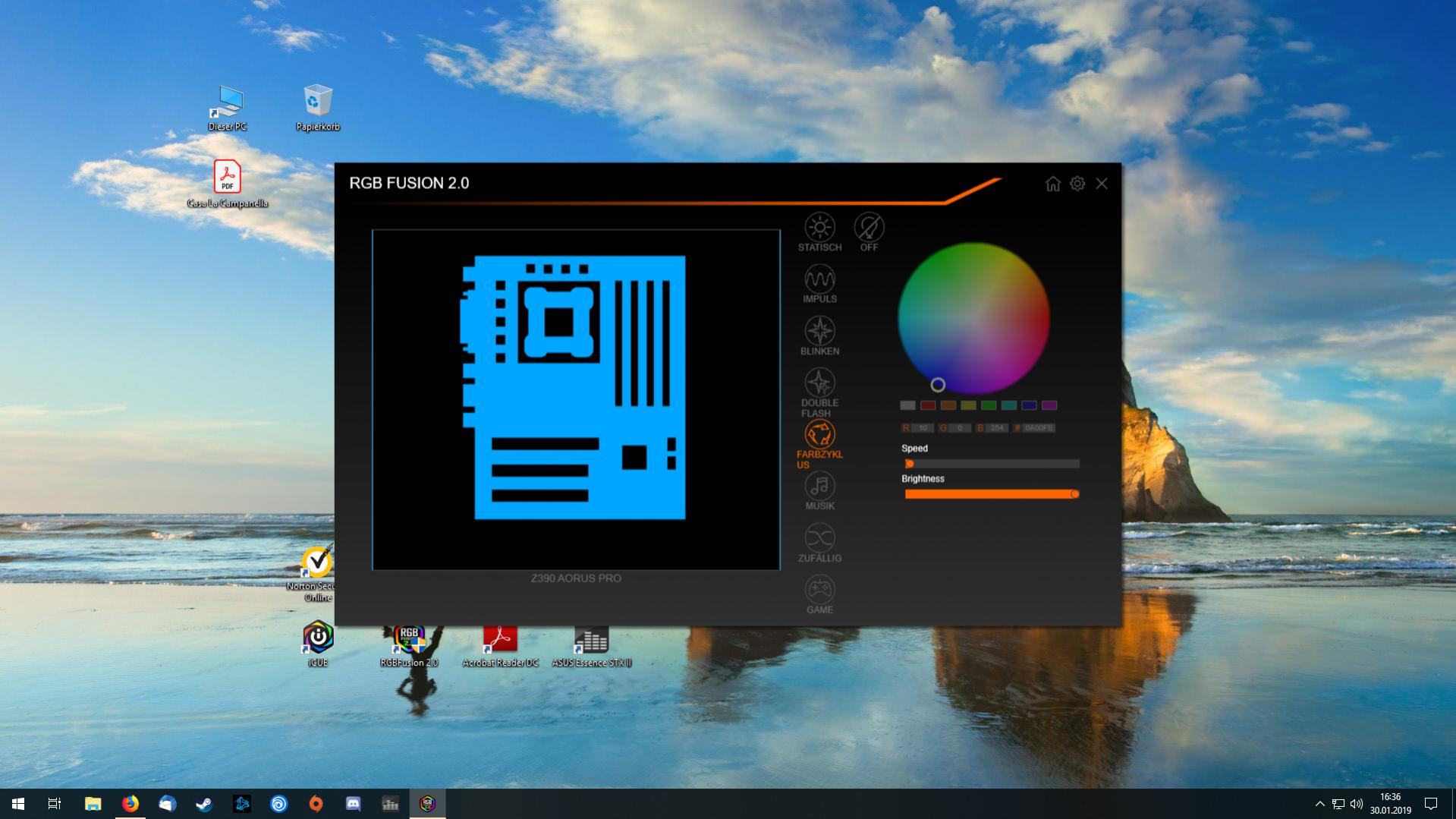Select the Farbzyklus color cycle mode
1456x819 pixels.
pyautogui.click(x=819, y=444)
